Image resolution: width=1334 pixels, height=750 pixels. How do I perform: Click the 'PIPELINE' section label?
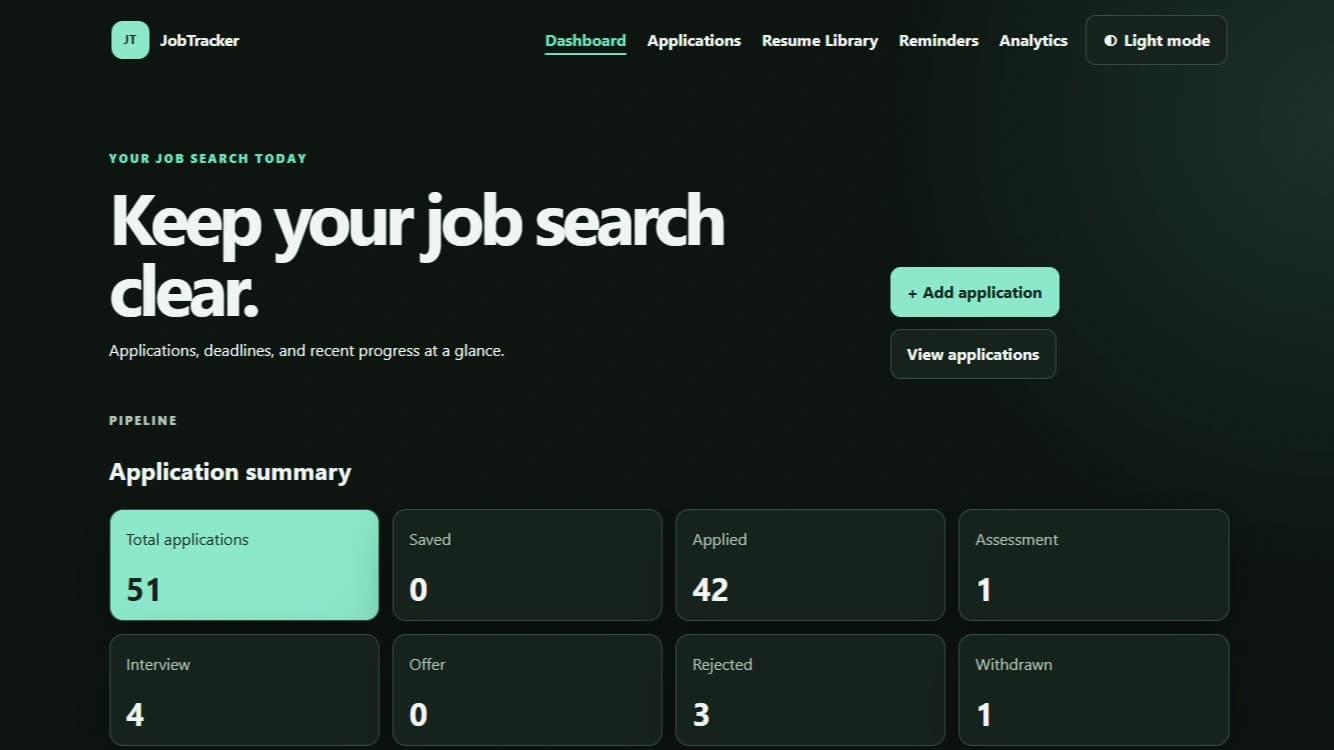pyautogui.click(x=143, y=420)
